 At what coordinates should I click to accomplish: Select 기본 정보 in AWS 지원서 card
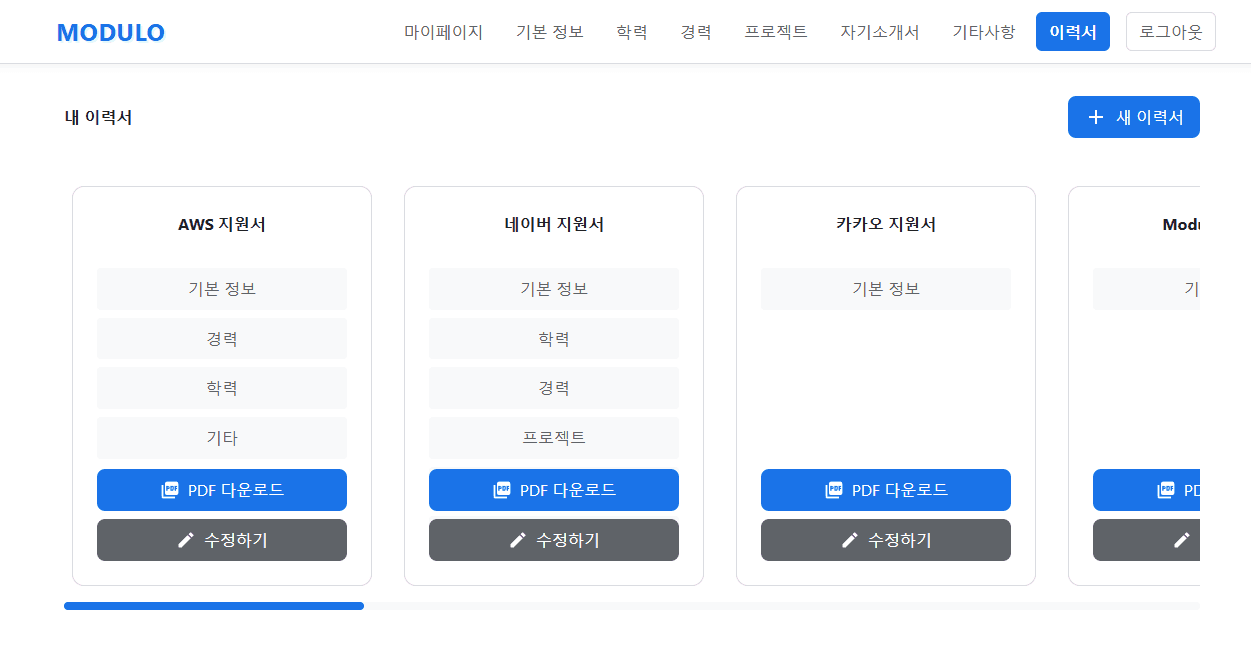[222, 289]
